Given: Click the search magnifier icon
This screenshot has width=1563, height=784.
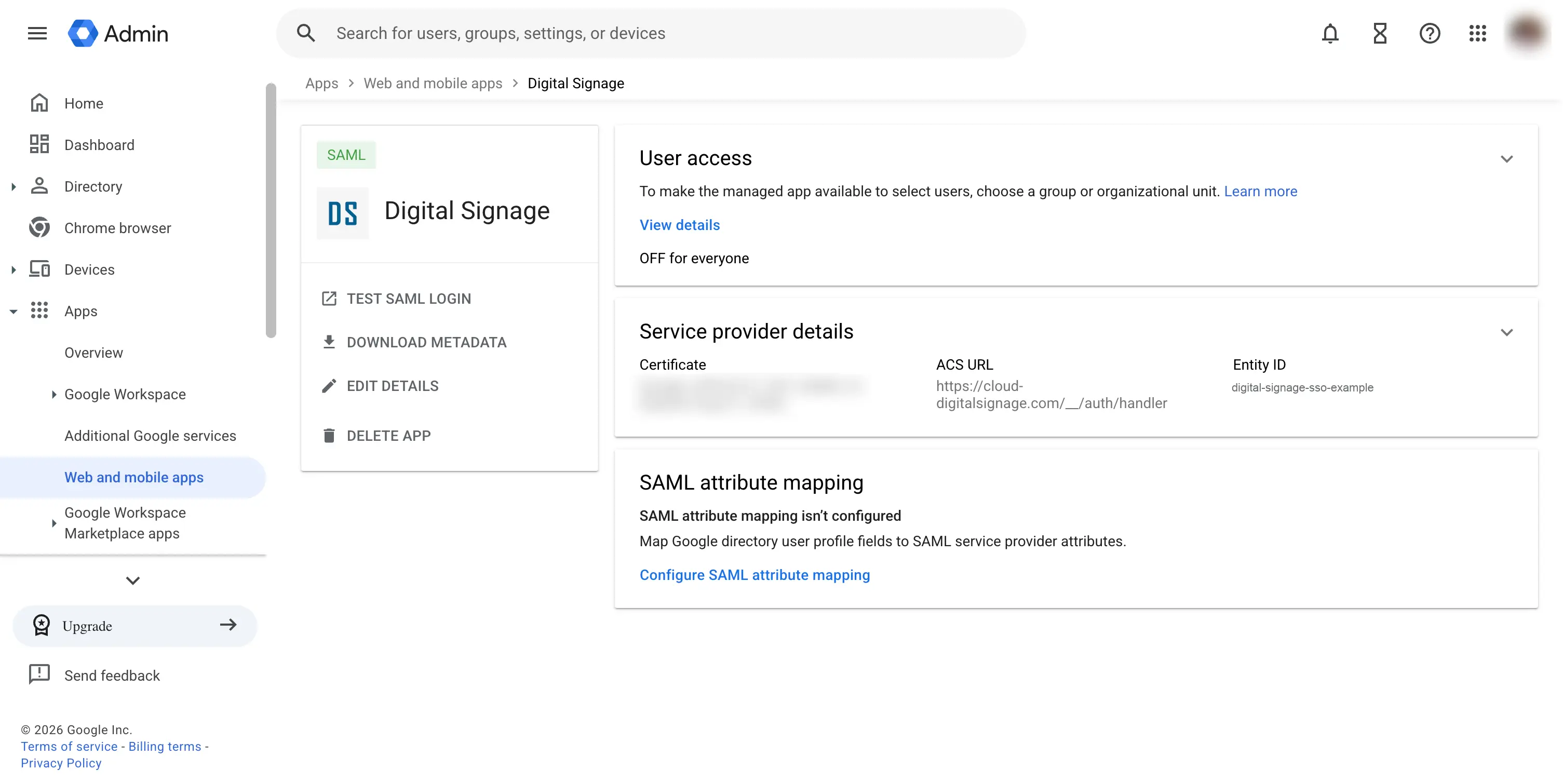Looking at the screenshot, I should point(306,33).
